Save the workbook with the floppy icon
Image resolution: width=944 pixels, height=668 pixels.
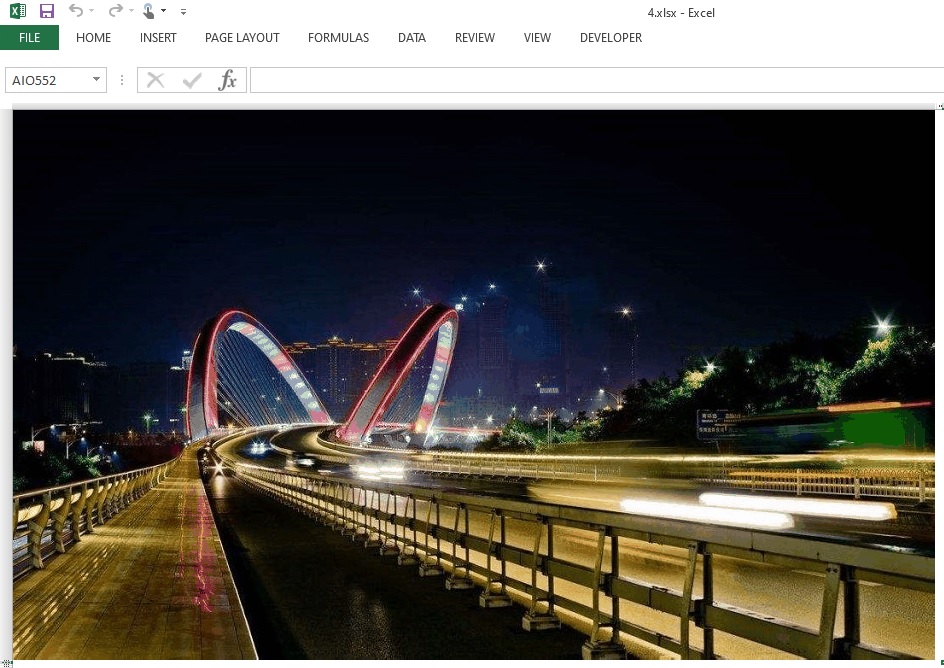46,12
